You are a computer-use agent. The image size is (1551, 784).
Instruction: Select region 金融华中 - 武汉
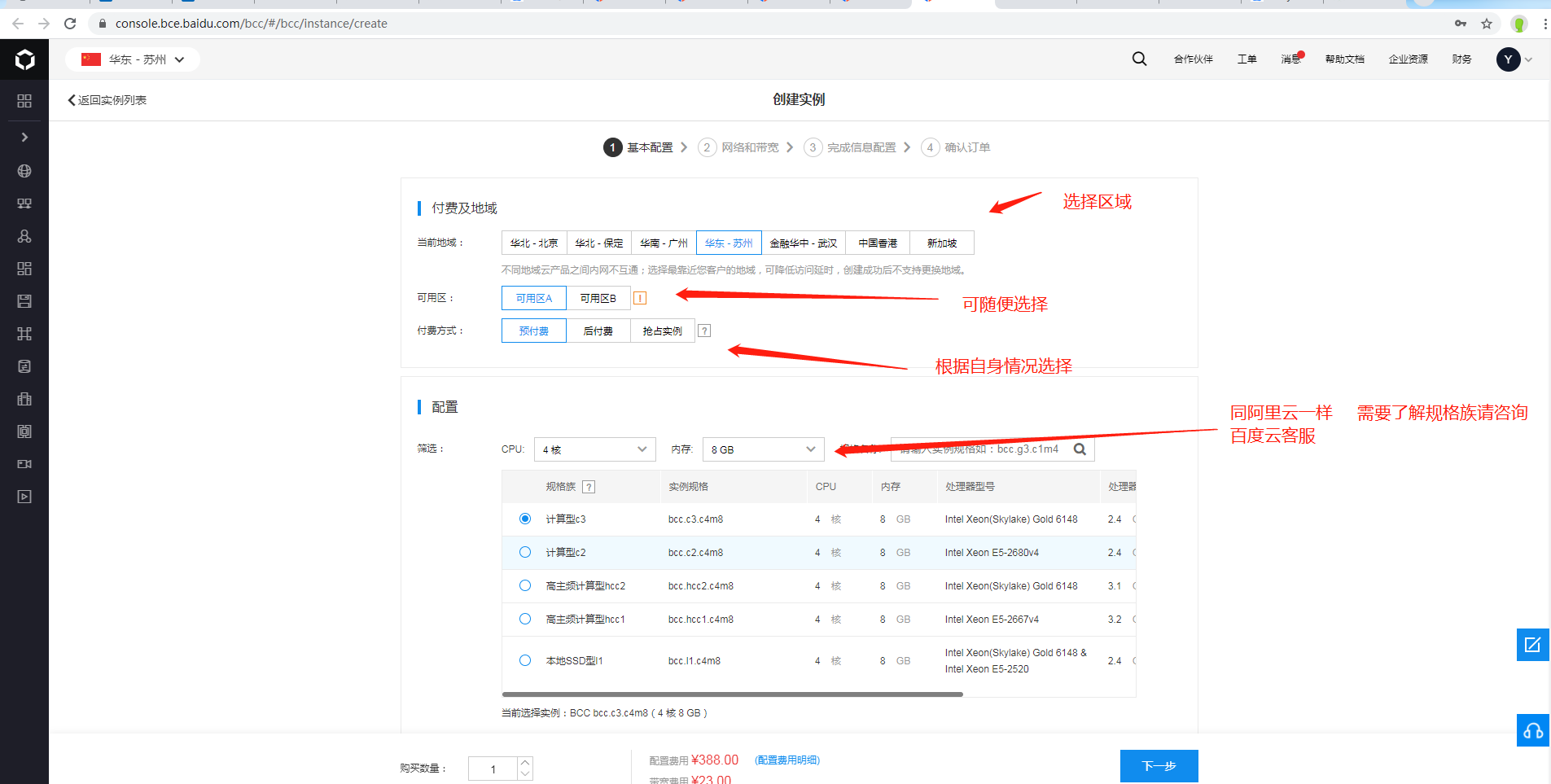[x=804, y=243]
